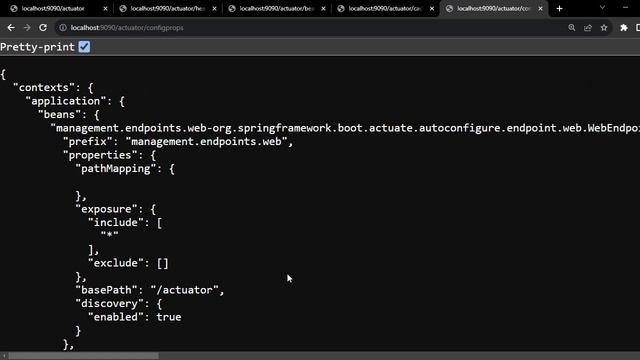This screenshot has width=640, height=360.
Task: Click the "pathMapping" key
Action: [x=116, y=169]
